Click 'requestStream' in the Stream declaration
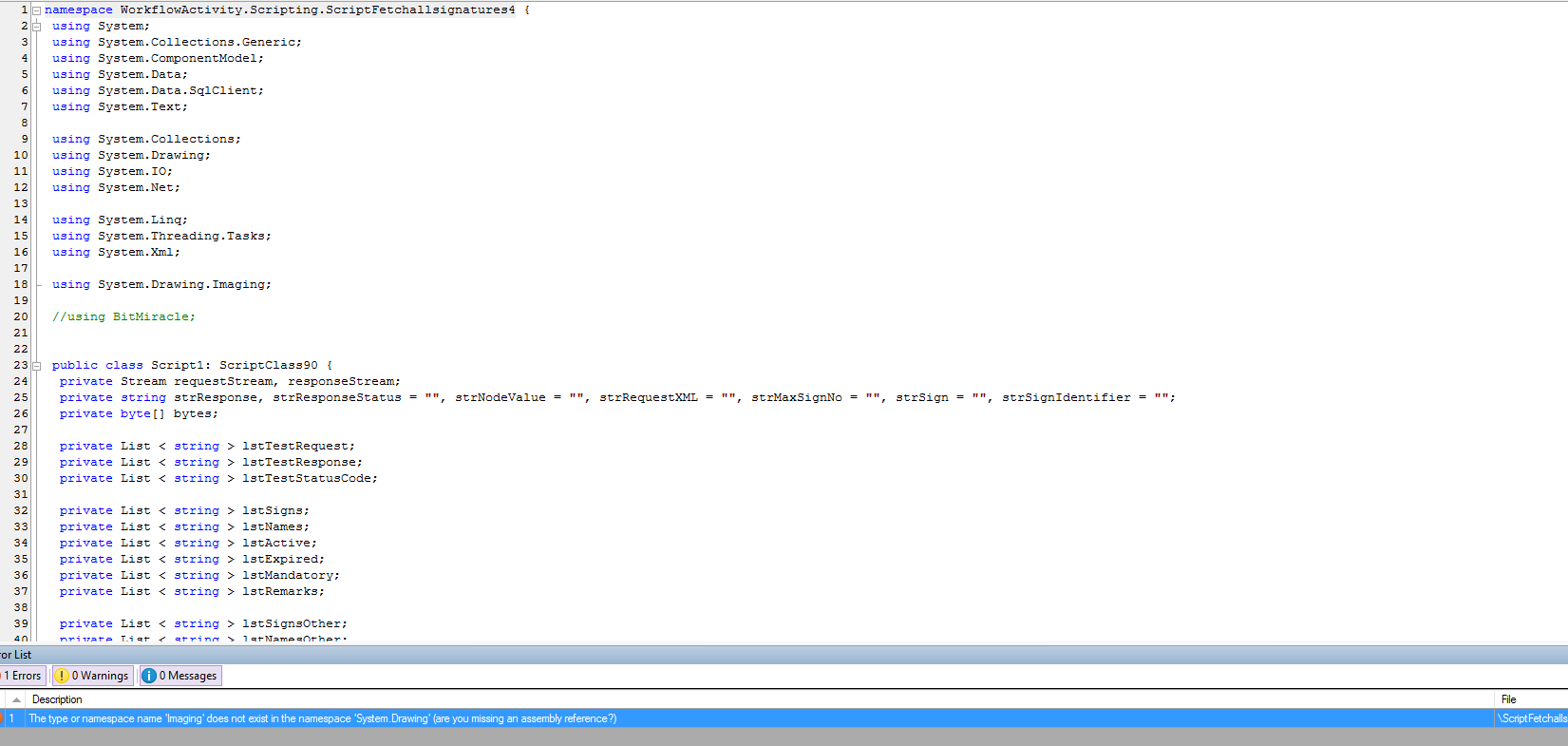This screenshot has height=746, width=1568. pyautogui.click(x=223, y=382)
